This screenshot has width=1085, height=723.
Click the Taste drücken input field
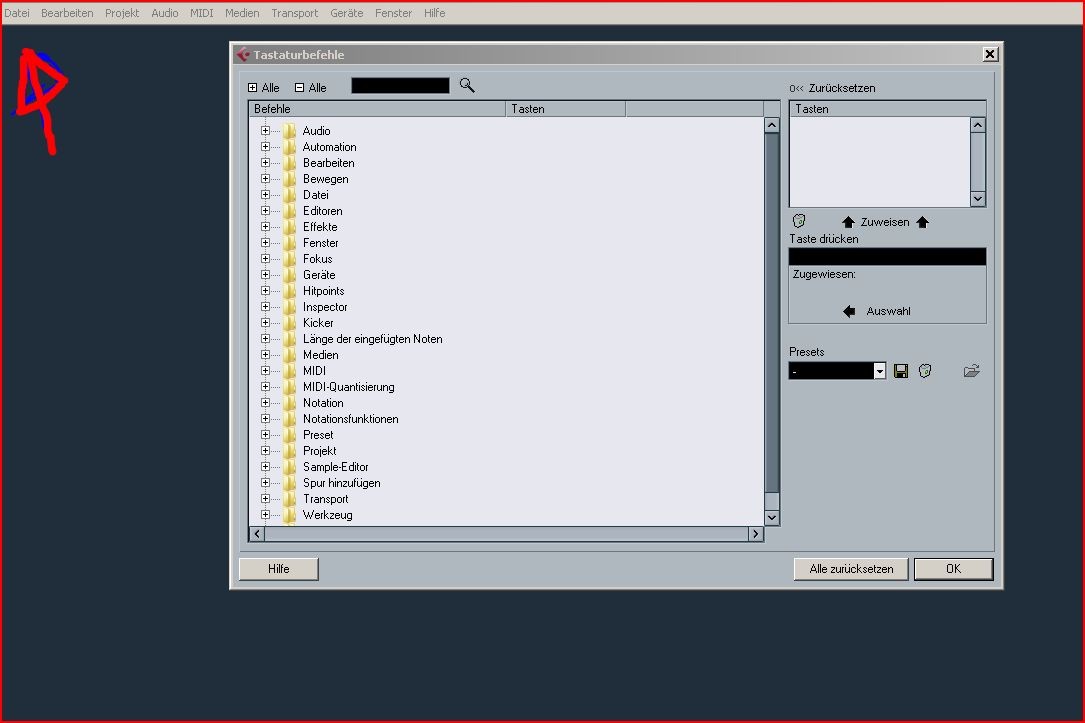pyautogui.click(x=887, y=257)
